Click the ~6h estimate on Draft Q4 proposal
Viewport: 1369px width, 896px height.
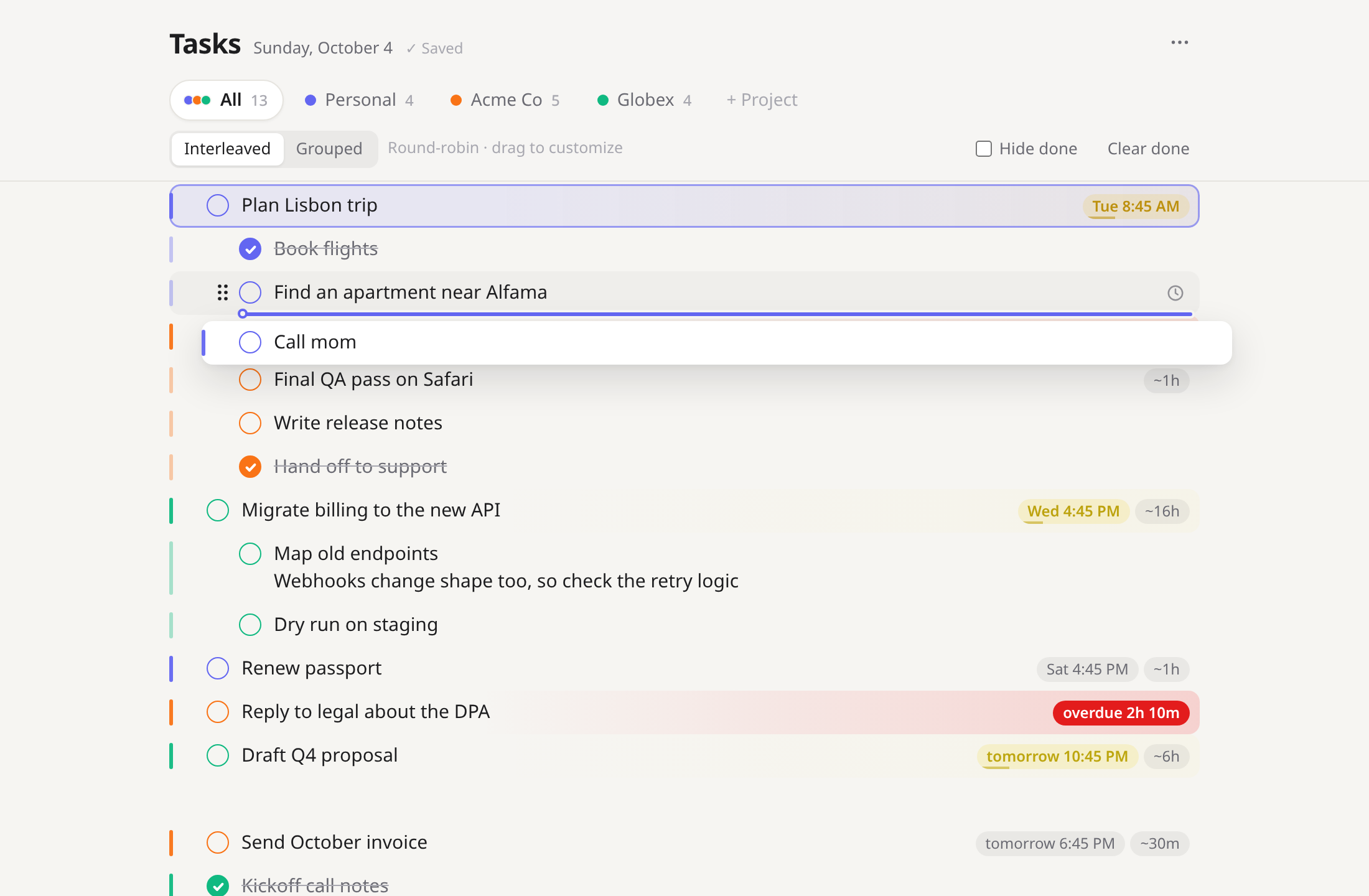pyautogui.click(x=1166, y=757)
